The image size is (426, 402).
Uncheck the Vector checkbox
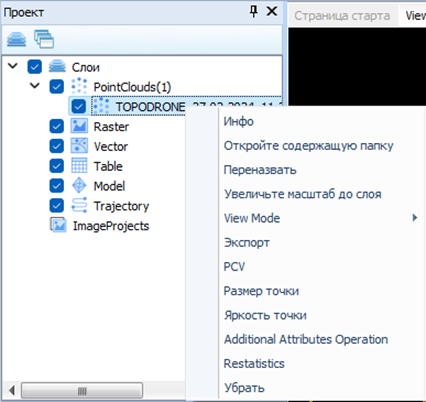(57, 146)
